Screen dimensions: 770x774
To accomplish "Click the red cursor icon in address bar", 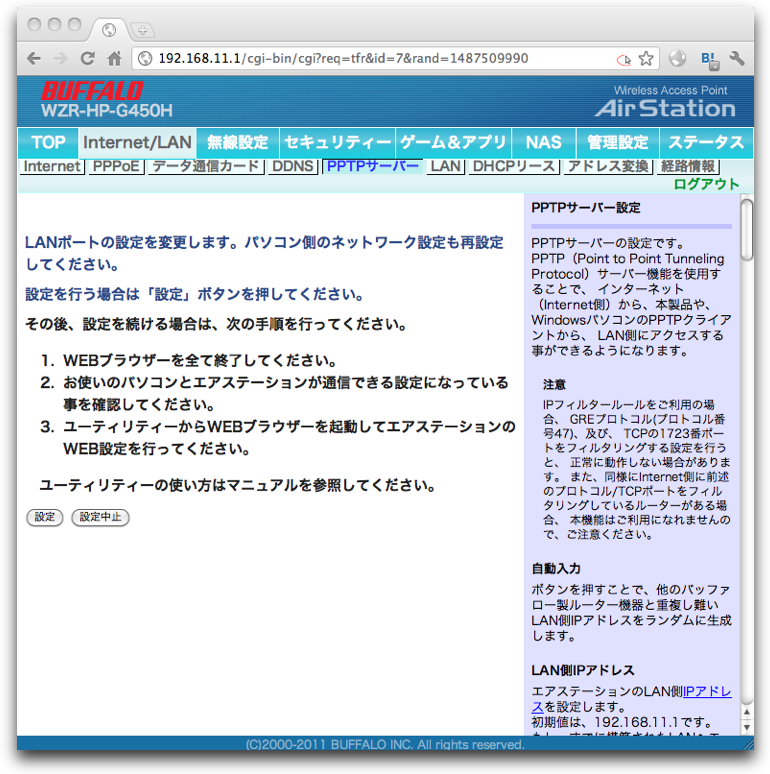I will point(624,60).
